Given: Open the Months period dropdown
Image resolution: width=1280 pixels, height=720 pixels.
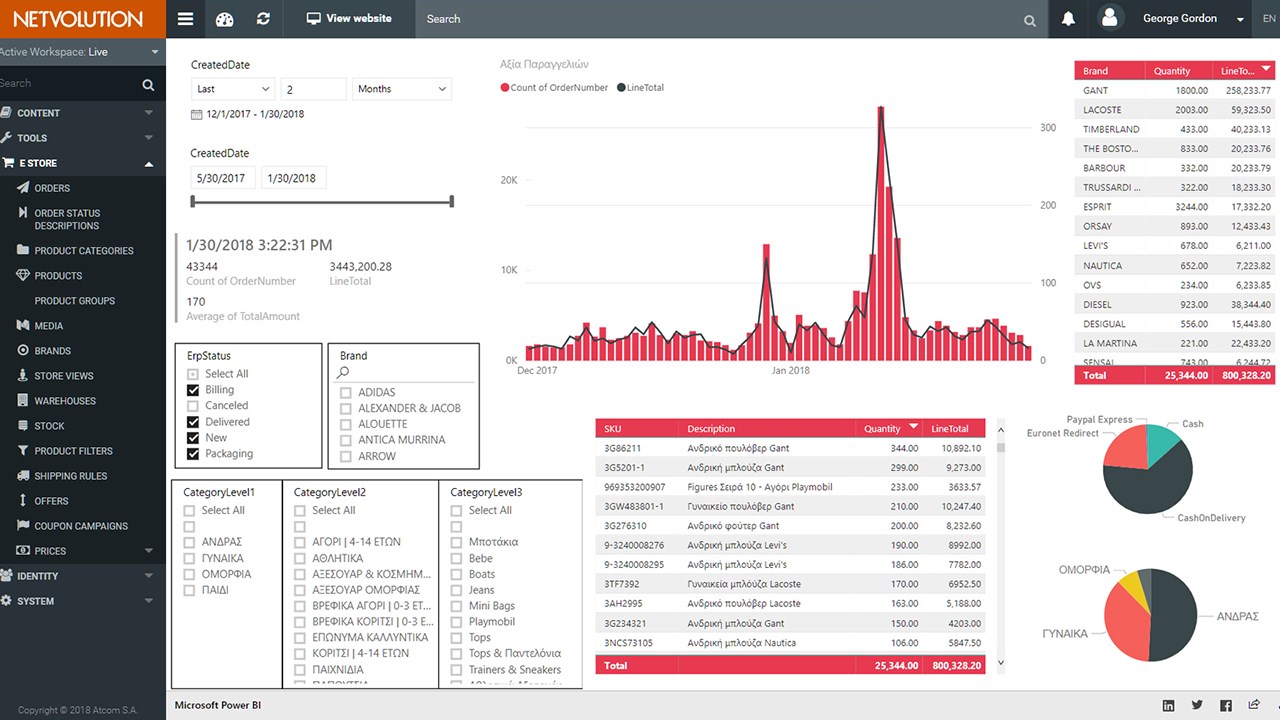Looking at the screenshot, I should tap(401, 89).
